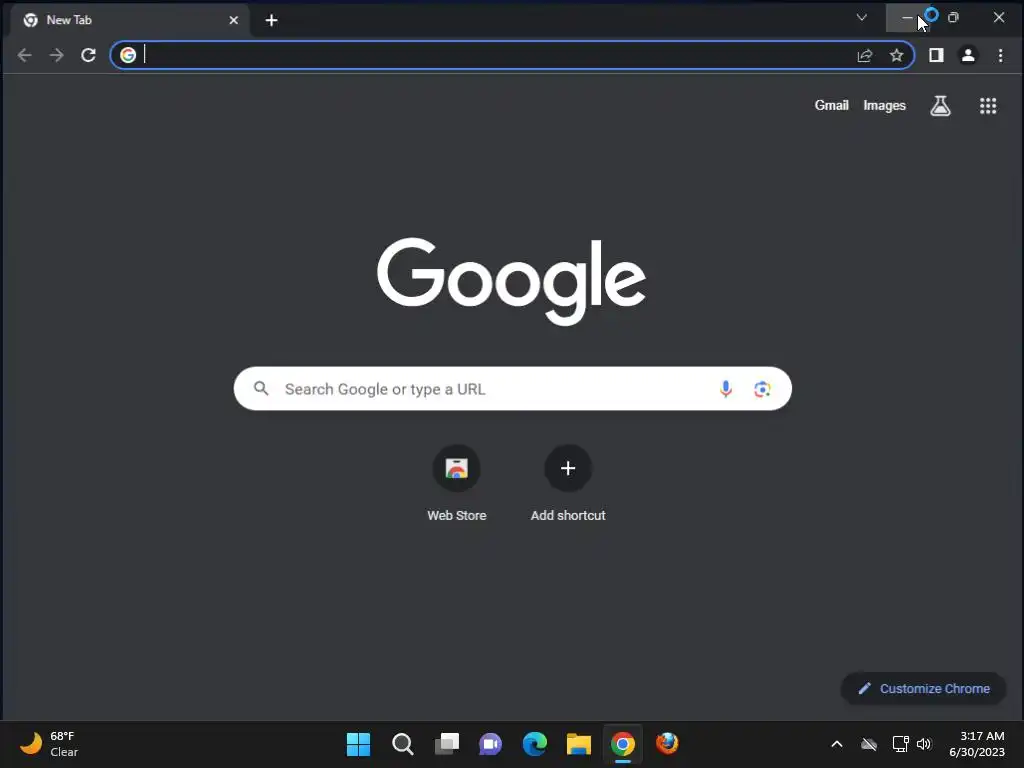Image resolution: width=1024 pixels, height=768 pixels.
Task: Open the side panel icon
Action: point(936,56)
